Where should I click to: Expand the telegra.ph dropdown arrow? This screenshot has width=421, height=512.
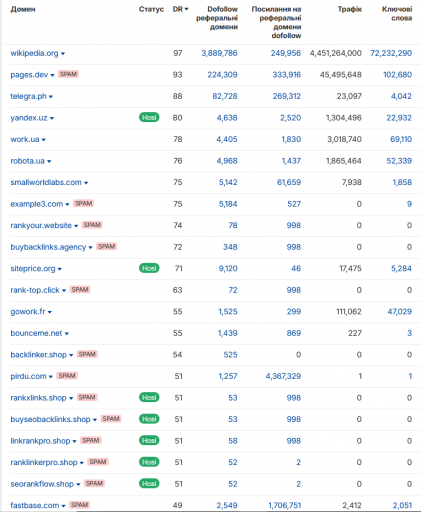tap(51, 97)
